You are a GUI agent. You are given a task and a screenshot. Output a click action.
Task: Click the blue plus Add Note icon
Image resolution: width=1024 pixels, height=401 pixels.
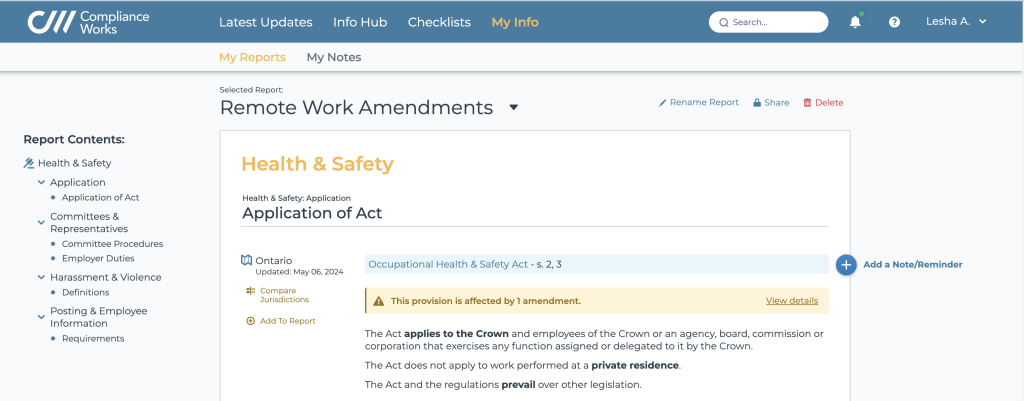click(x=846, y=264)
